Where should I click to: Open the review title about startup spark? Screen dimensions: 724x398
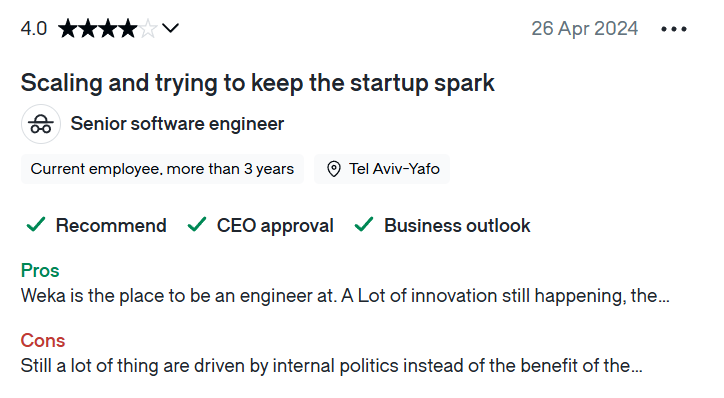(x=258, y=84)
